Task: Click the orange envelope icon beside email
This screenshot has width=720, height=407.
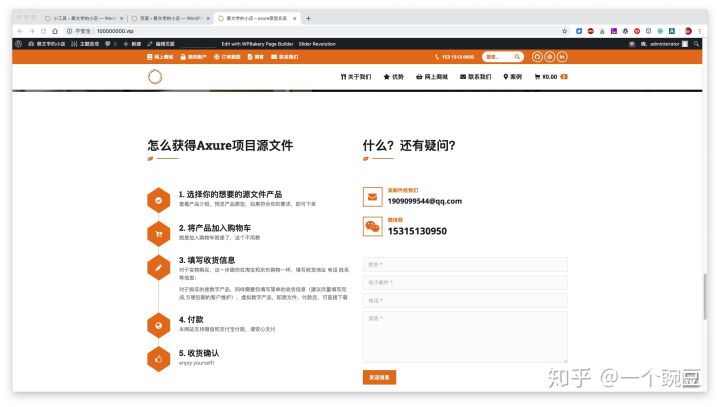Action: pyautogui.click(x=372, y=197)
